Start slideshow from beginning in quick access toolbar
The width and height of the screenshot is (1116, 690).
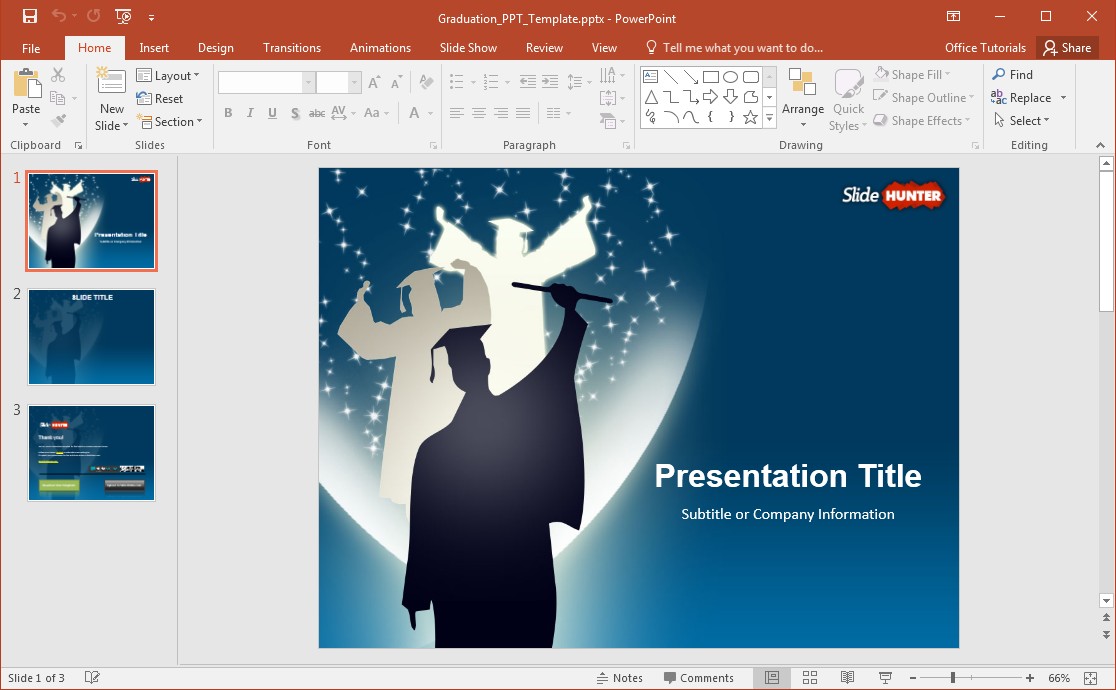123,16
